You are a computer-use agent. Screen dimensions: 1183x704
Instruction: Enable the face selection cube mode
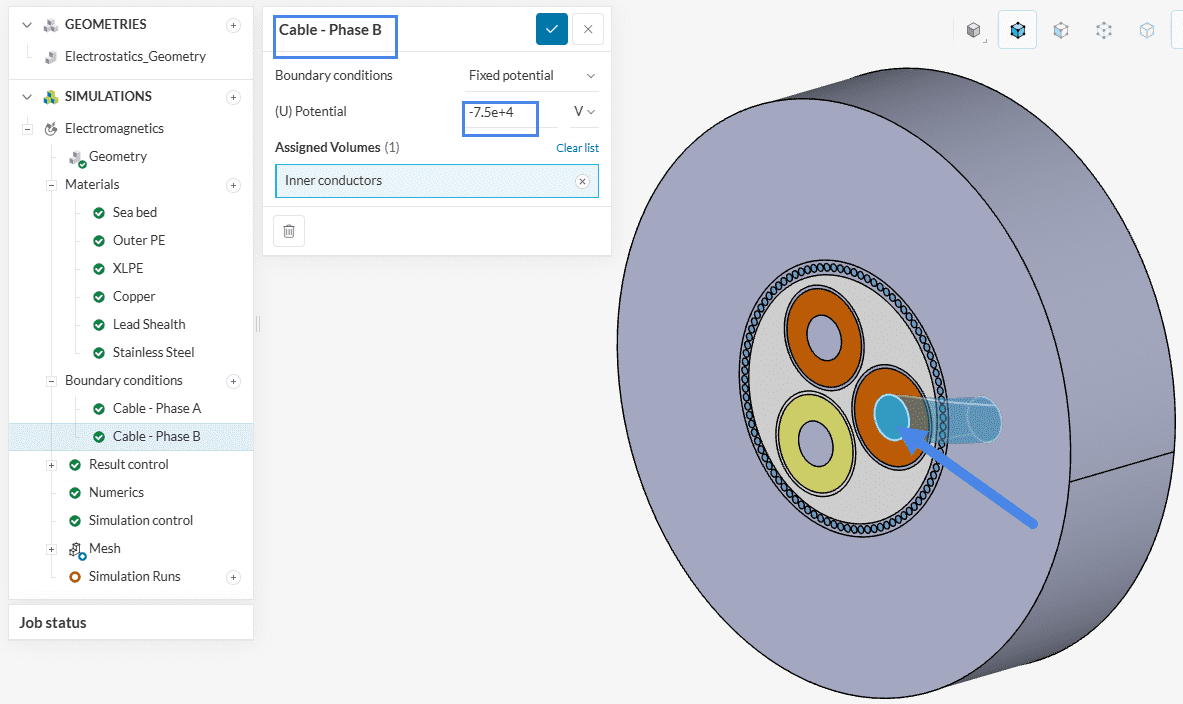pyautogui.click(x=1060, y=30)
